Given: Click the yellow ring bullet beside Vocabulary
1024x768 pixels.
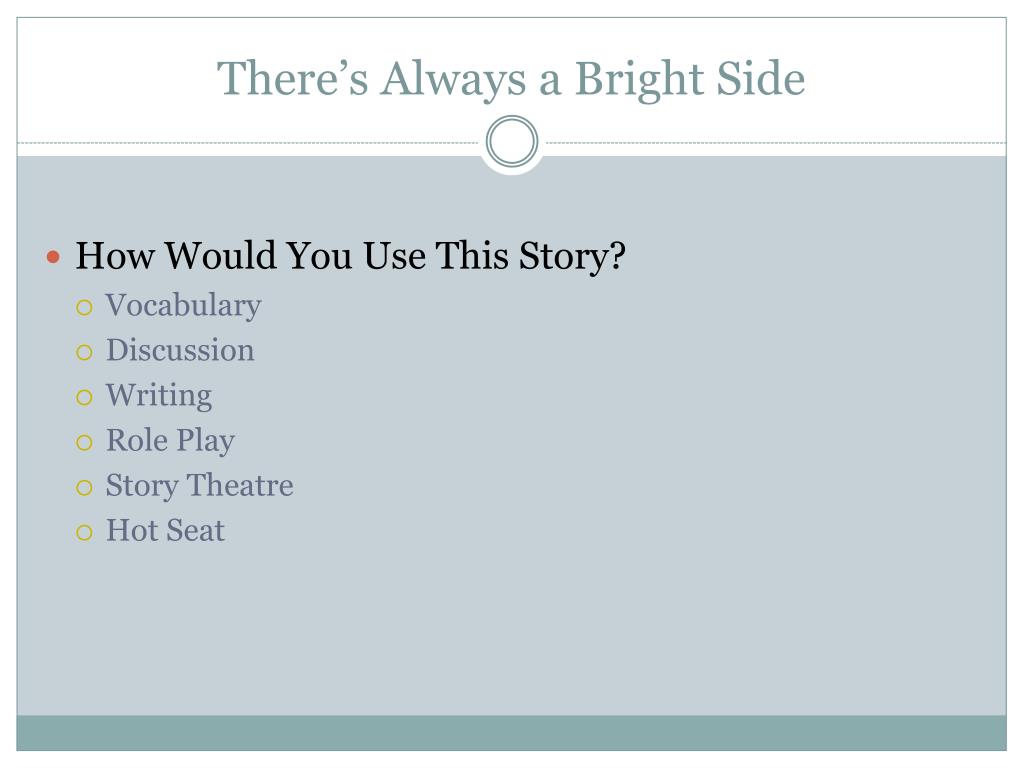Looking at the screenshot, I should click(x=84, y=307).
